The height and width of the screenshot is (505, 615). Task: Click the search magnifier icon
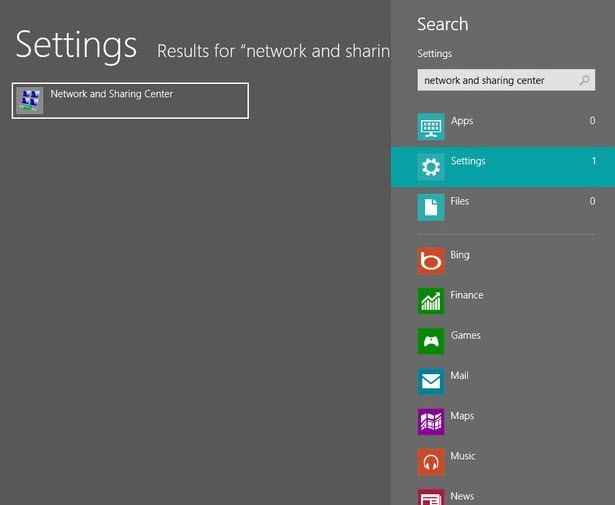pyautogui.click(x=584, y=80)
